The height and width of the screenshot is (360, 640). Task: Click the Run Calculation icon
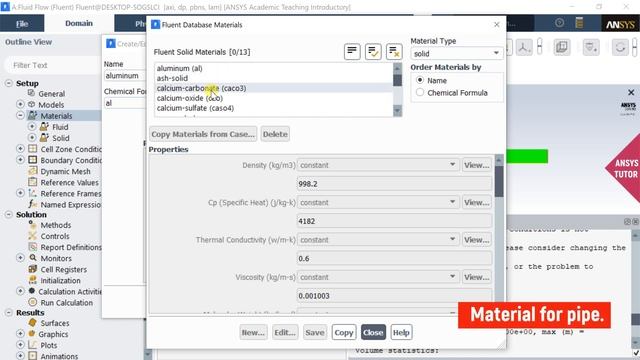click(33, 302)
